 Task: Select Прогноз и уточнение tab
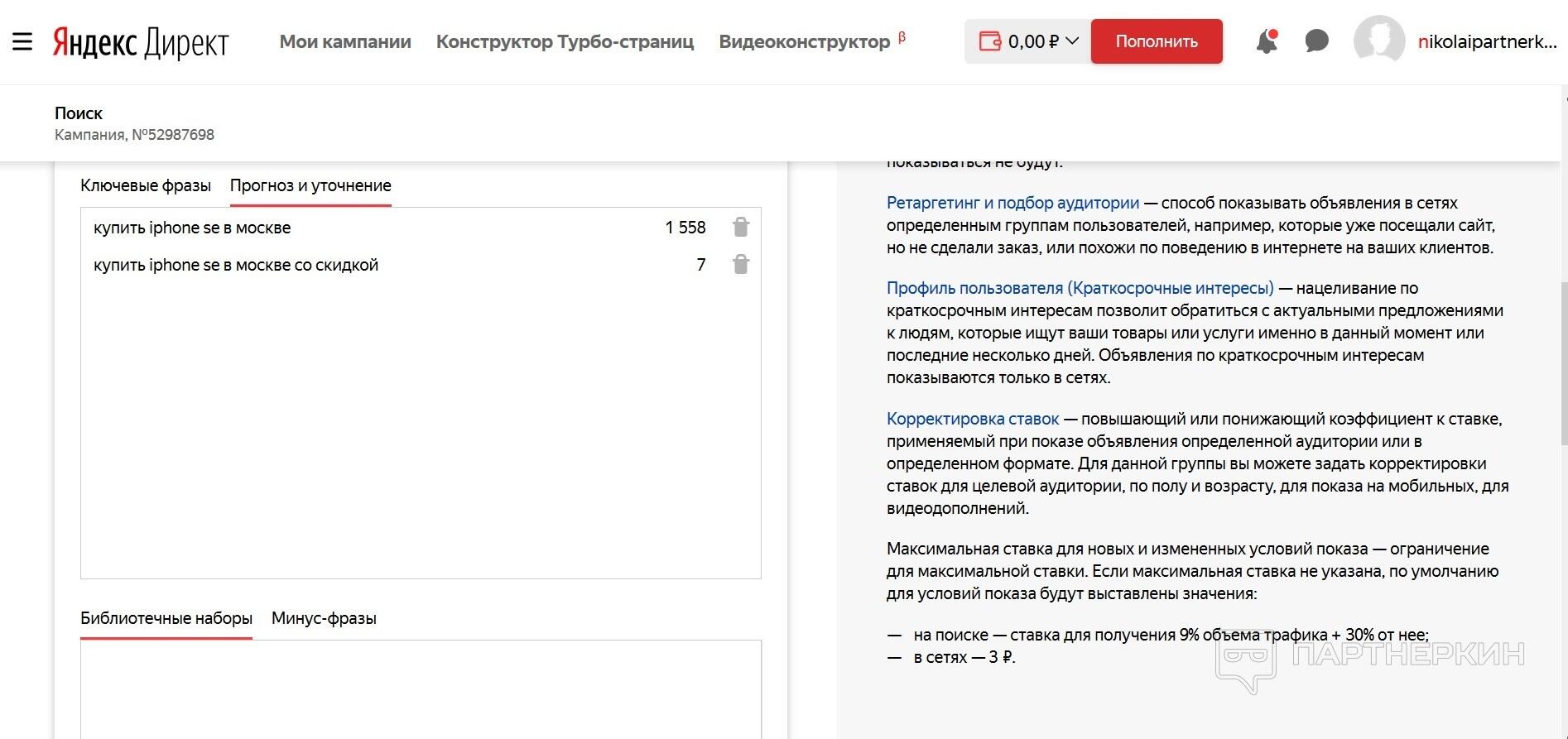coord(310,185)
